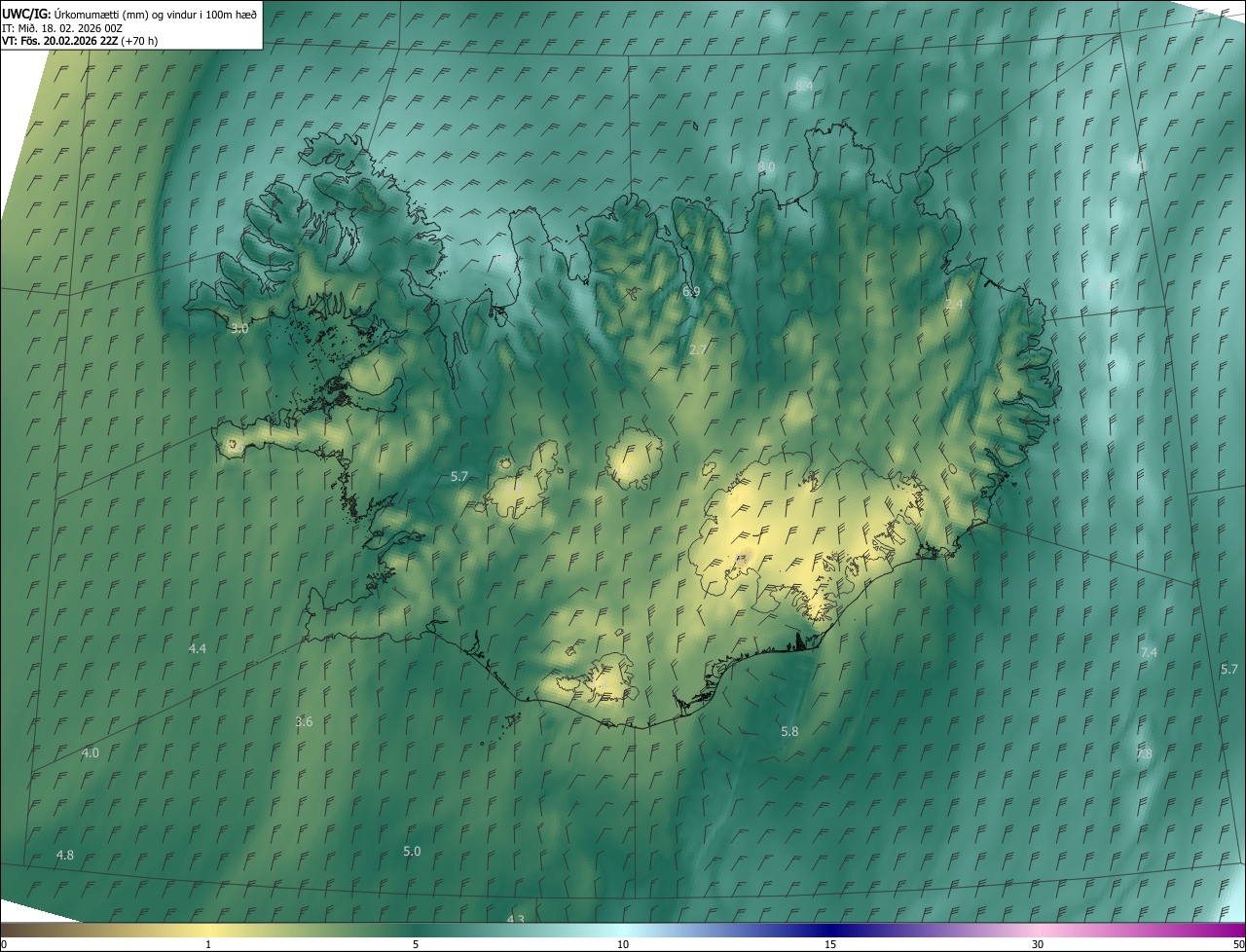Click the 8.0 value label on the map
Viewport: 1246px width, 952px height.
766,167
